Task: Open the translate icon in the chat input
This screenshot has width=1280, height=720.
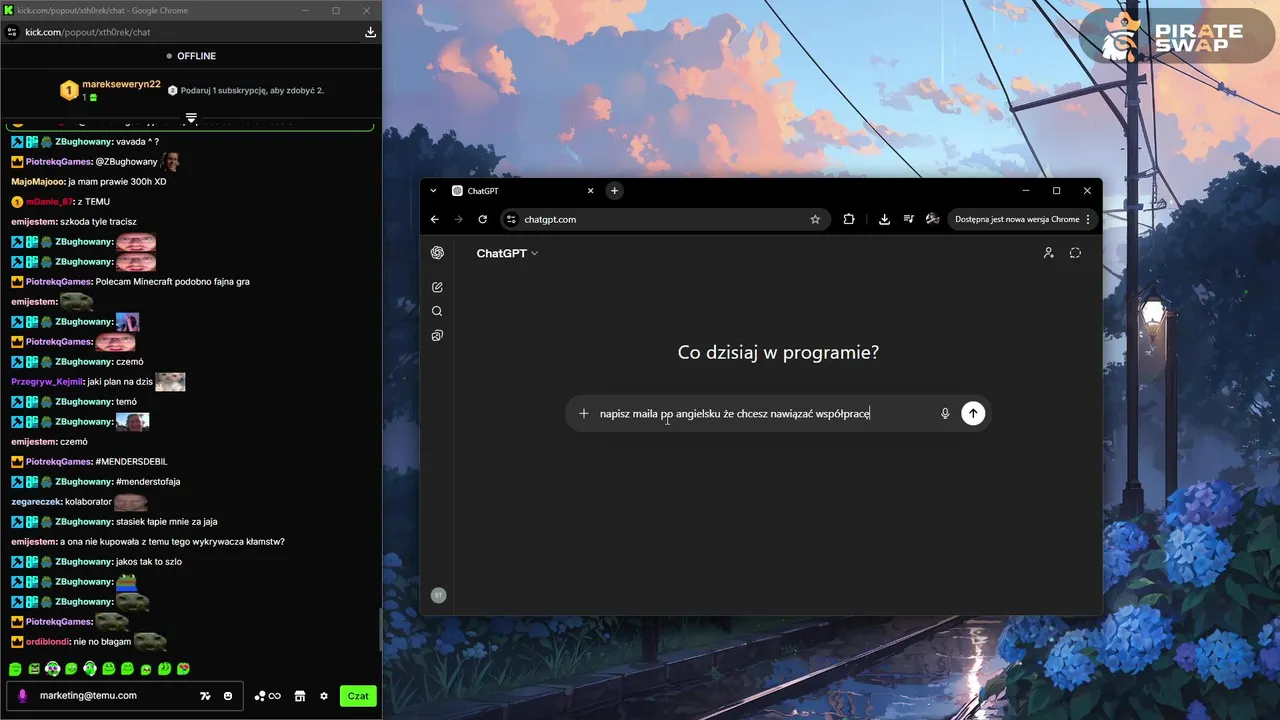Action: point(205,696)
